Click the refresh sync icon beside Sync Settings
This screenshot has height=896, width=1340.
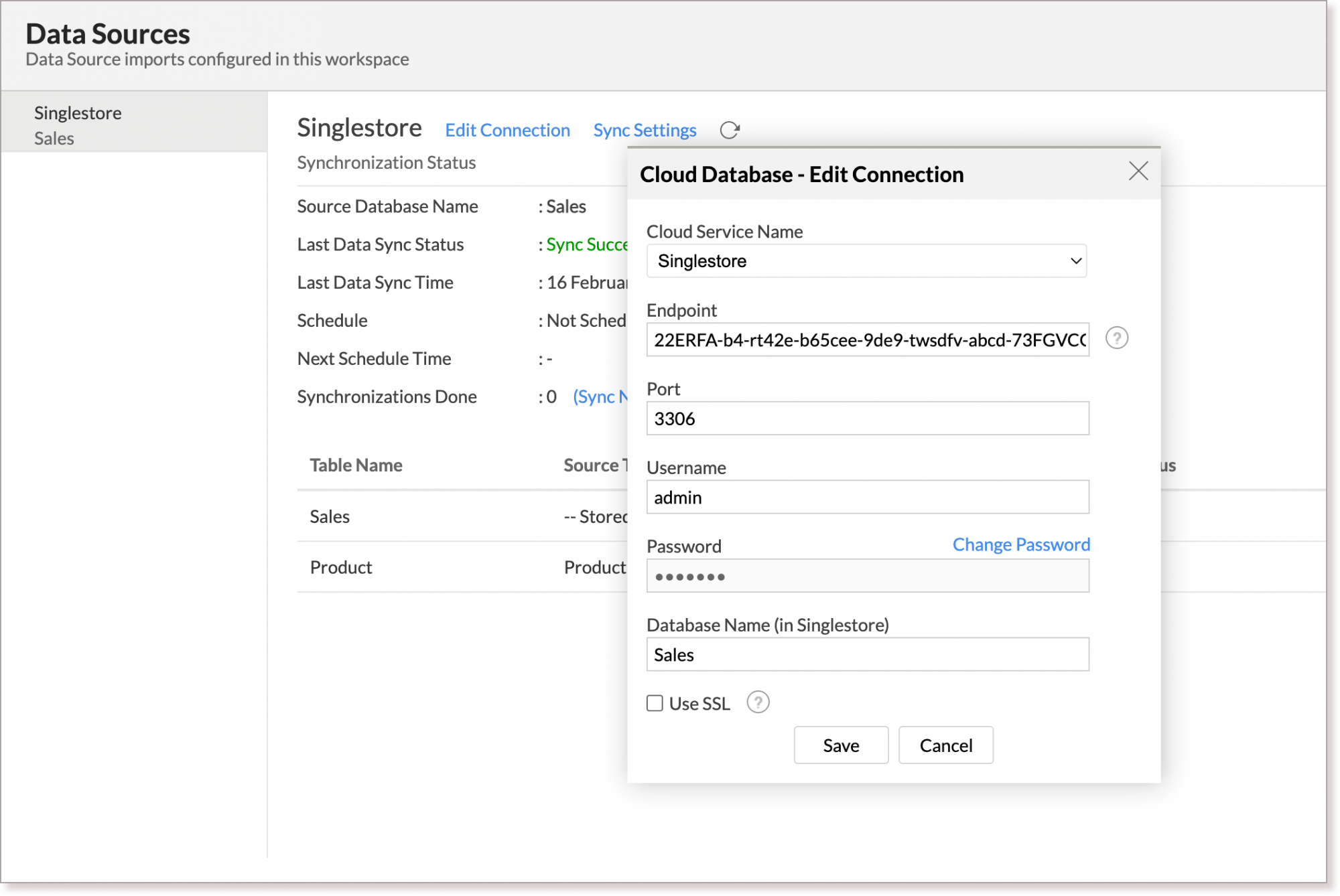click(730, 130)
